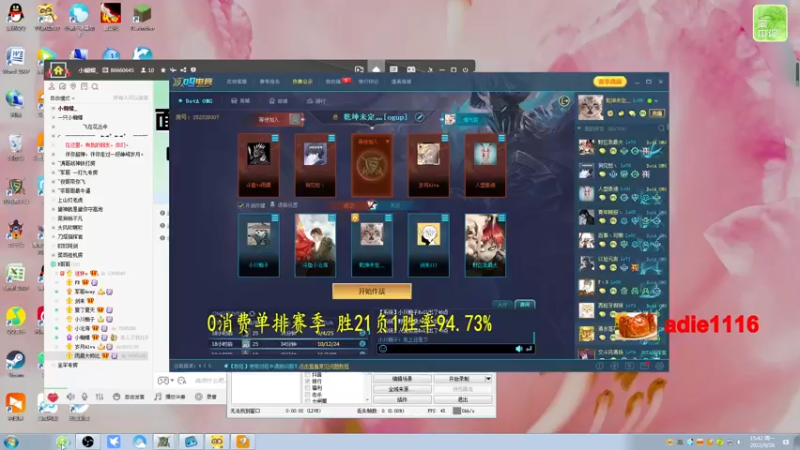The image size is (800, 450).
Task: Collapse the friends list header triangle
Action: [x=580, y=129]
